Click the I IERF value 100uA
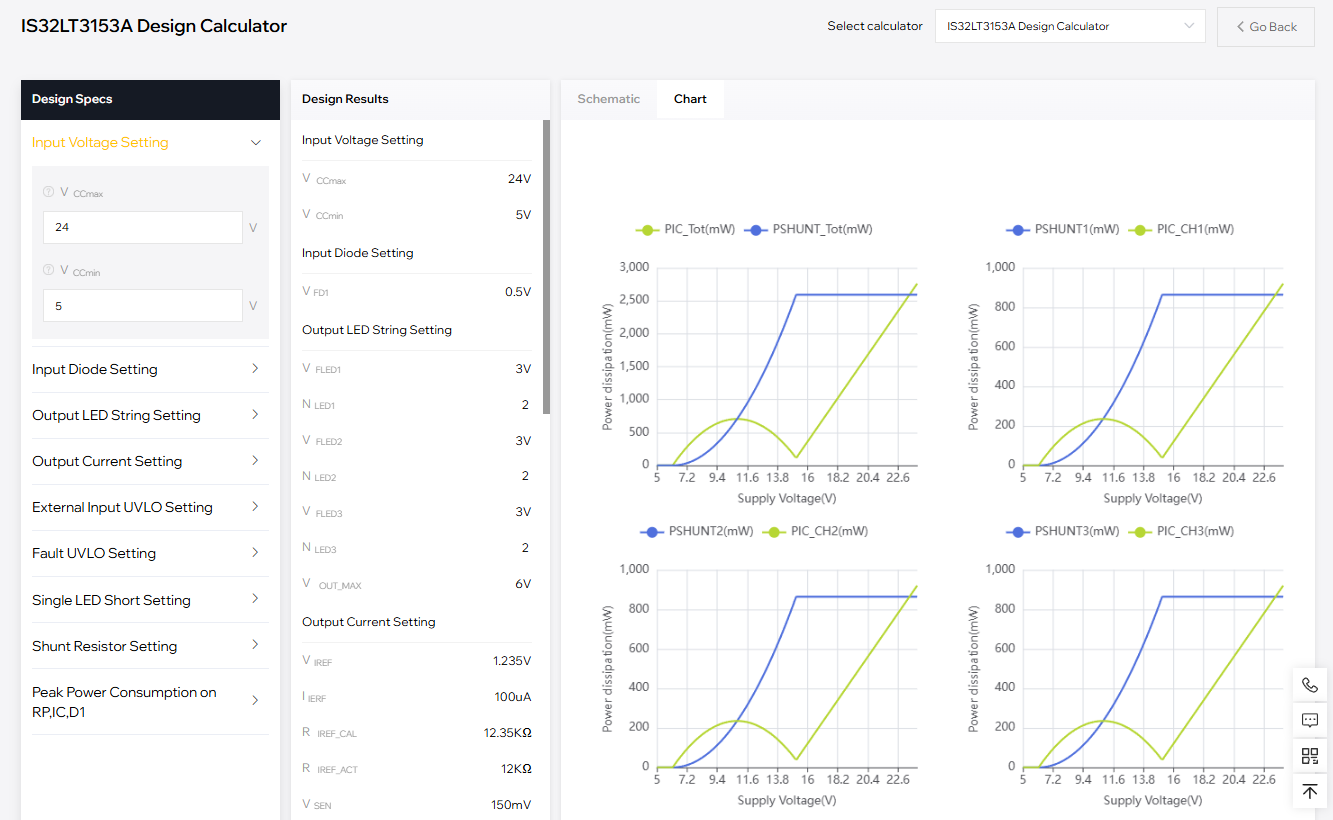This screenshot has width=1333, height=820. (x=512, y=697)
